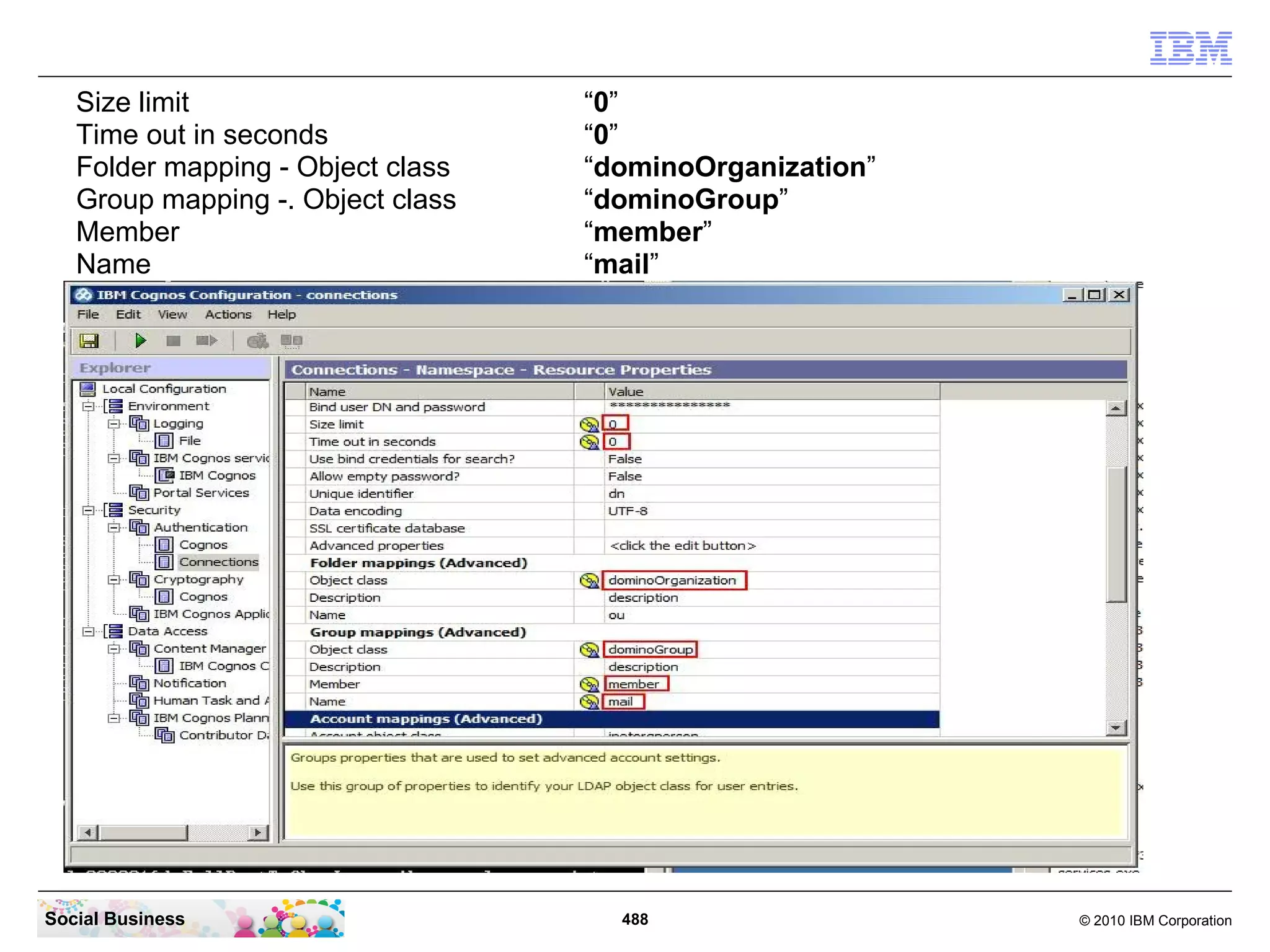The image size is (1270, 952).
Task: Collapse the Security tree node
Action: pos(88,511)
